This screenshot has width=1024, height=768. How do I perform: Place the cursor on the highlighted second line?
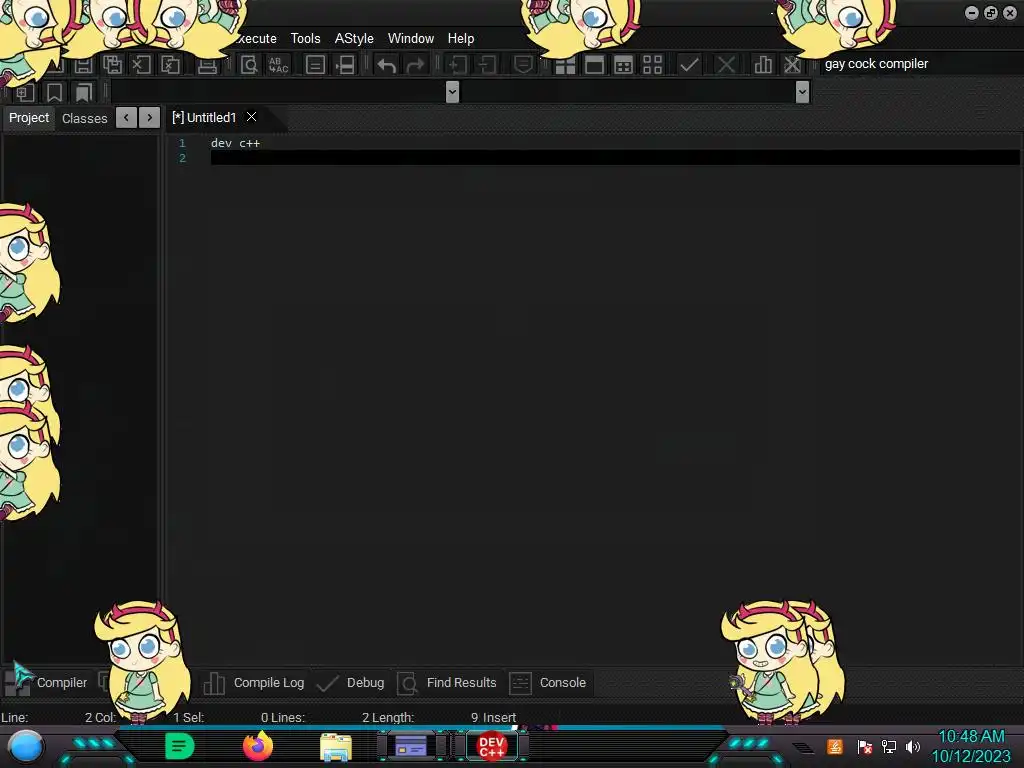tap(615, 157)
